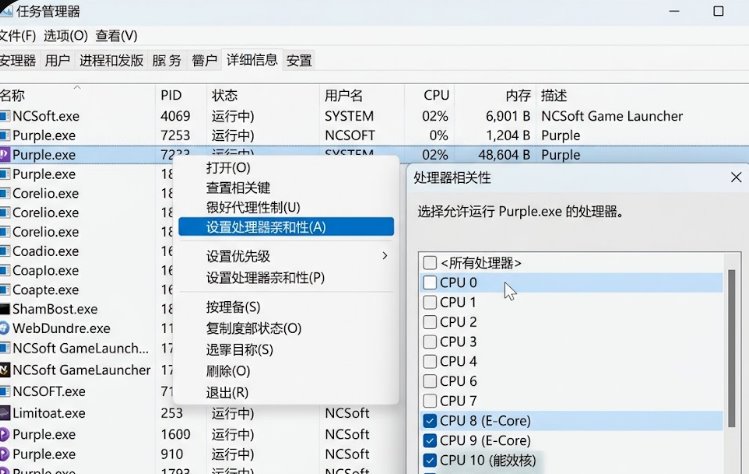749x474 pixels.
Task: Click the sort arrow above 名称 column
Action: 77,87
